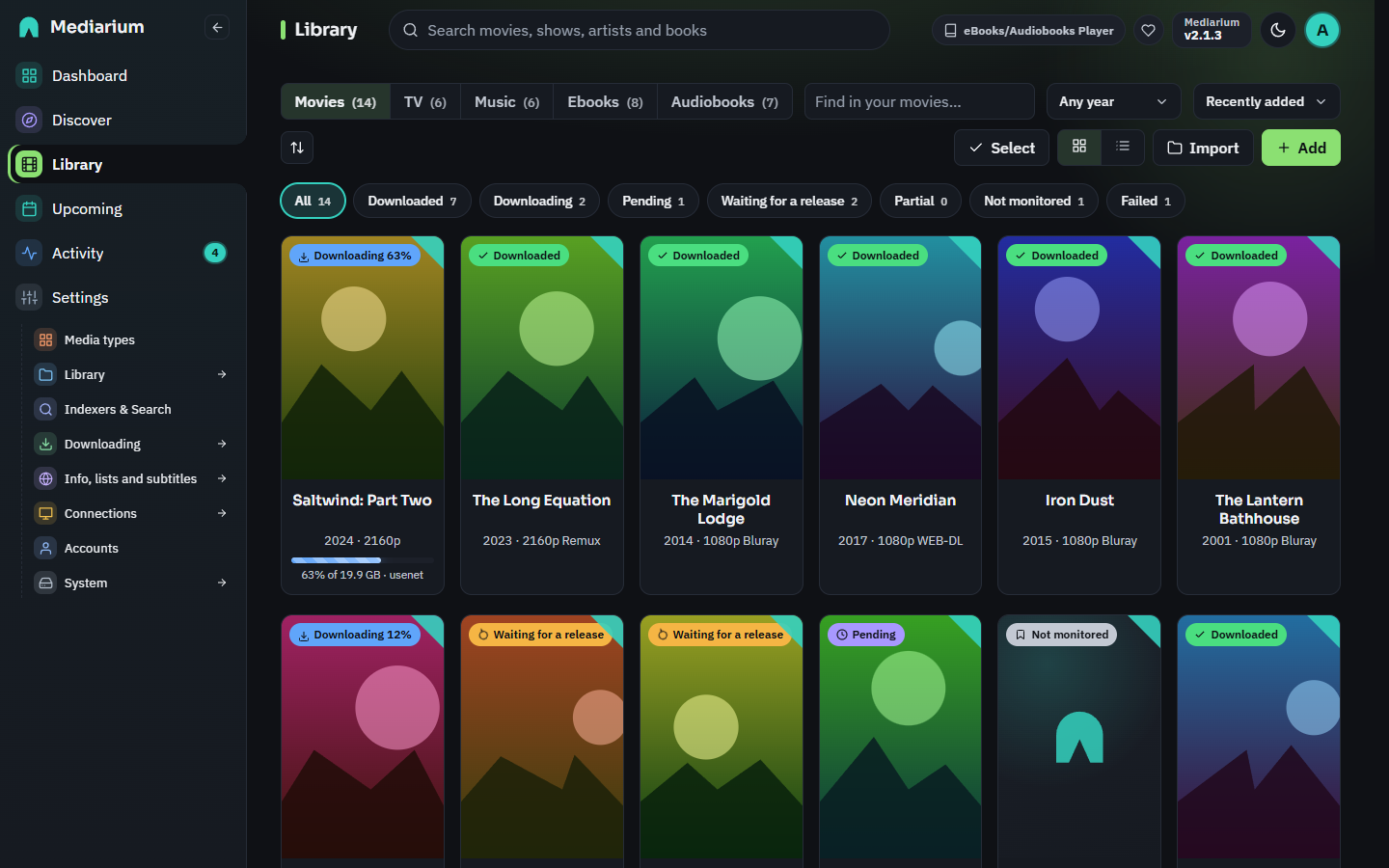
Task: Switch to the Music tab
Action: [x=506, y=101]
